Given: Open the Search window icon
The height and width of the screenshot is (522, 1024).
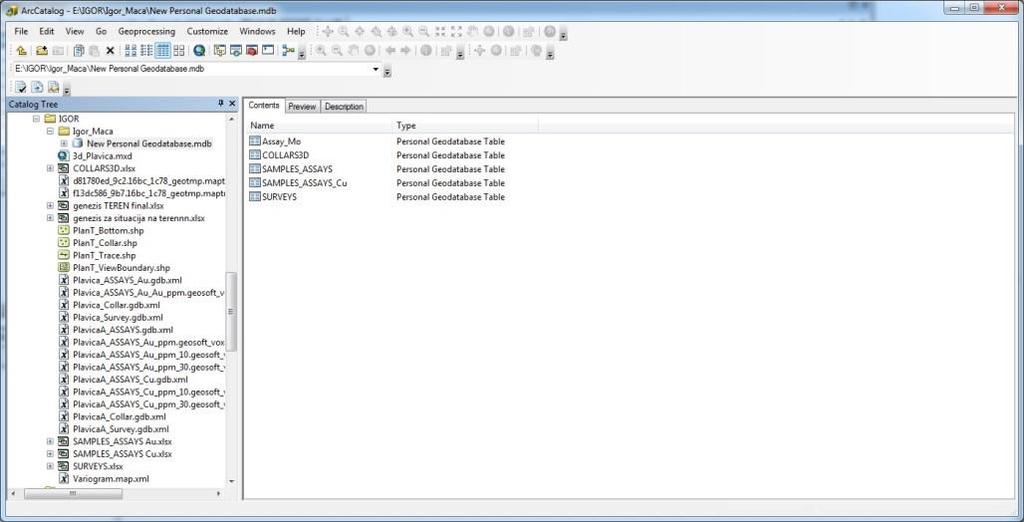Looking at the screenshot, I should click(236, 50).
